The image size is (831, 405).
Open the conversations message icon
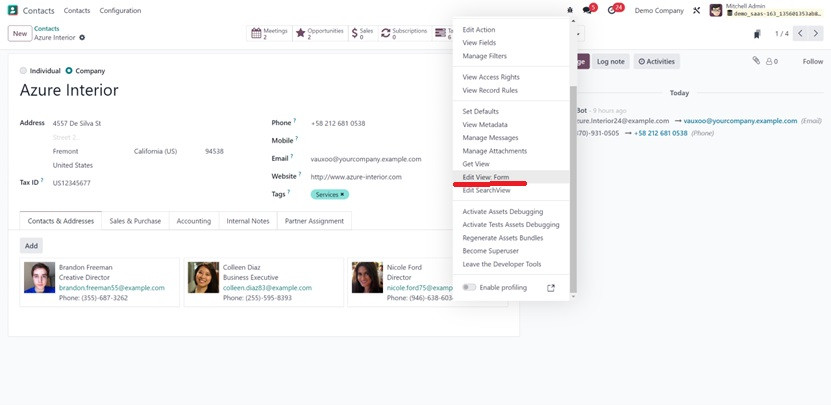[x=587, y=10]
